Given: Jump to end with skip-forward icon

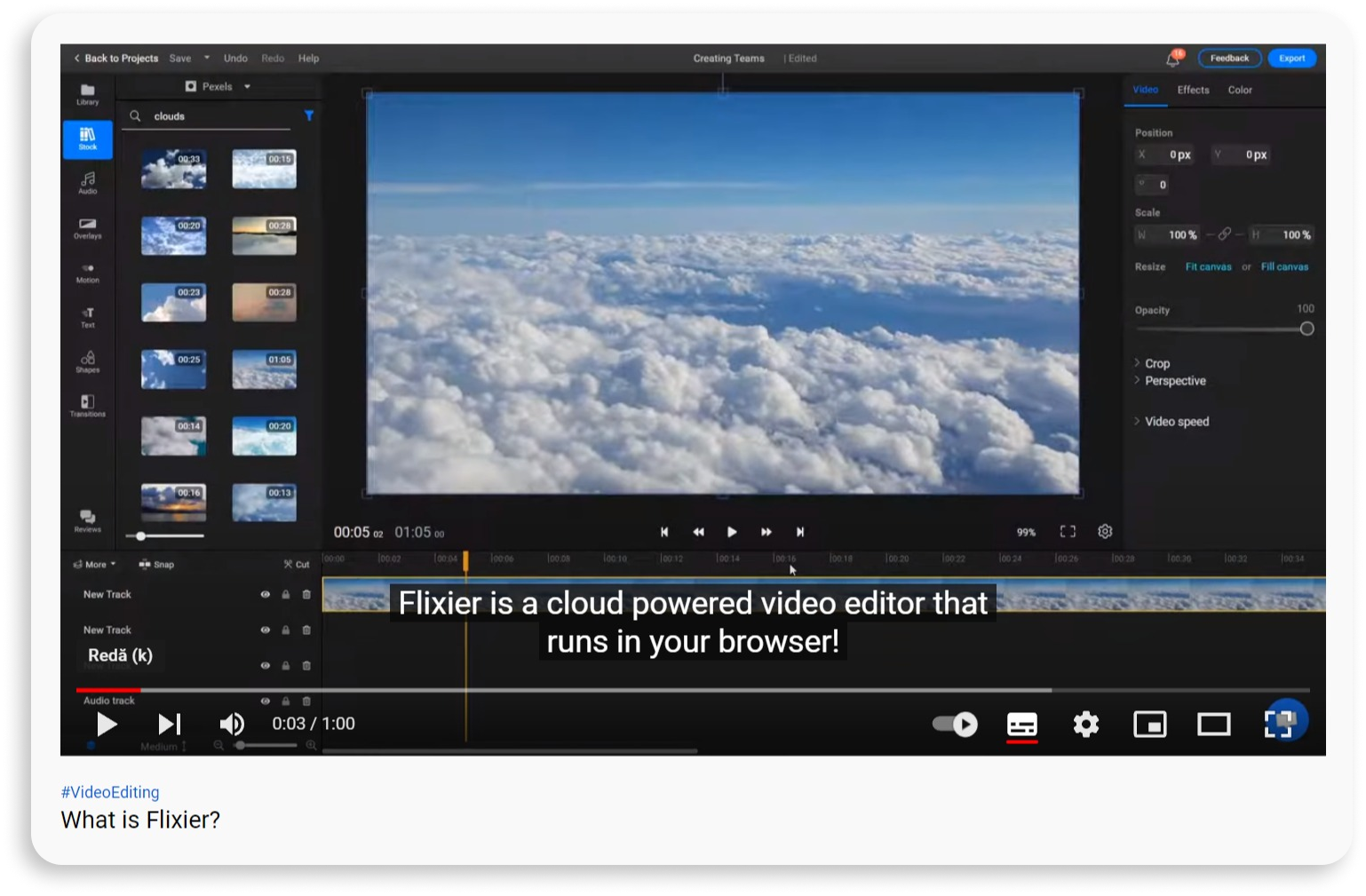Looking at the screenshot, I should (x=800, y=532).
